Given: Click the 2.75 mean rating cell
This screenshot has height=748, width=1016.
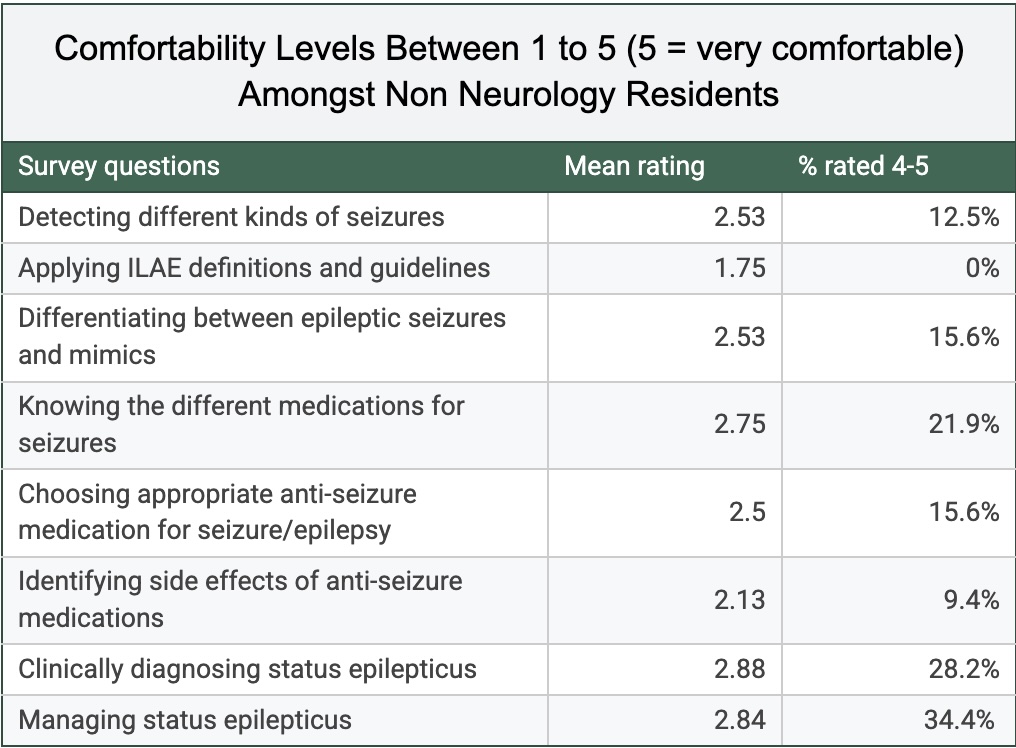Looking at the screenshot, I should pyautogui.click(x=739, y=424).
